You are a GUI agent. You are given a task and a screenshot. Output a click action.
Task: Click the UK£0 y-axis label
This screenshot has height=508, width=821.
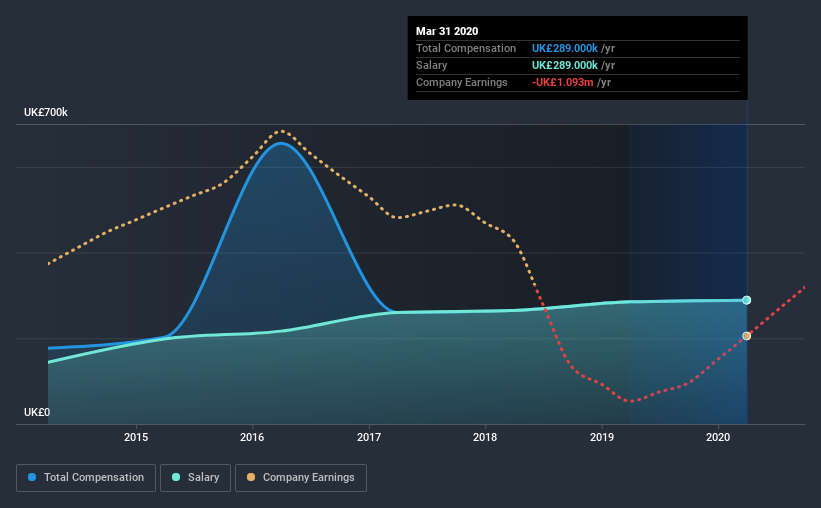(x=37, y=412)
